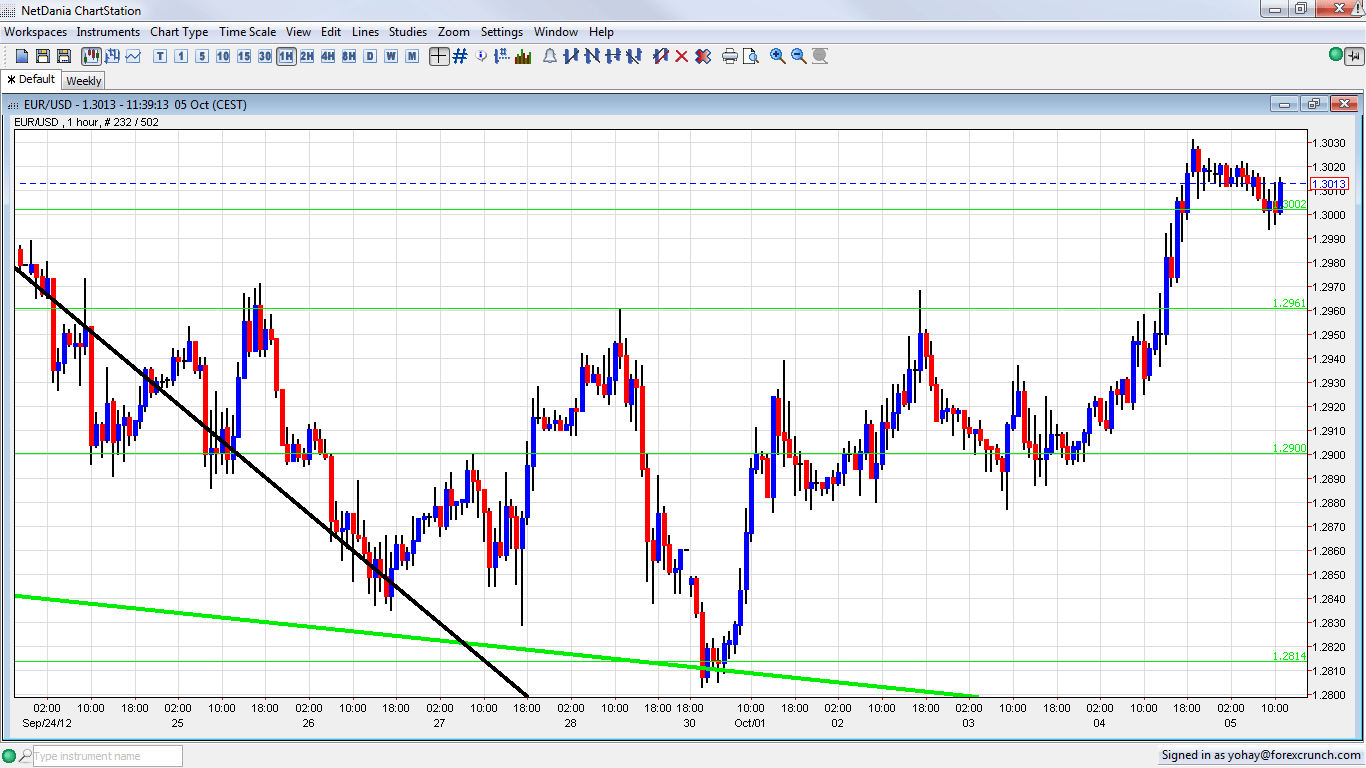This screenshot has width=1366, height=768.
Task: Switch to the line chart type icon
Action: click(x=133, y=56)
